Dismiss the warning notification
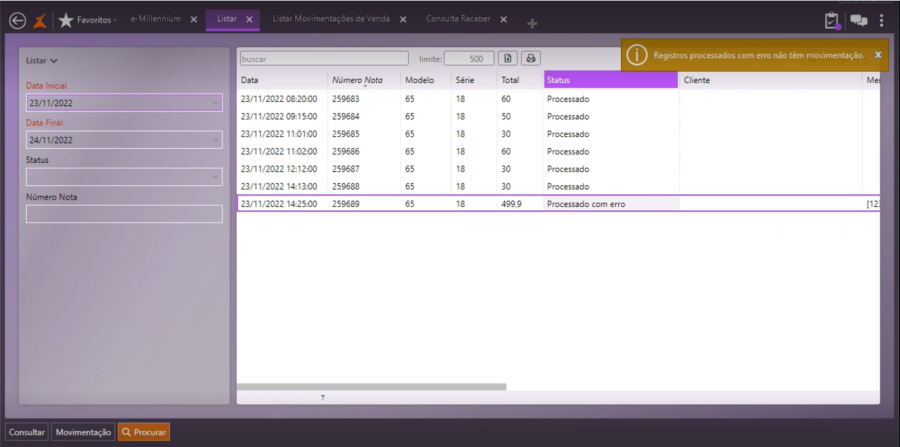Viewport: 900px width, 447px height. [x=878, y=55]
